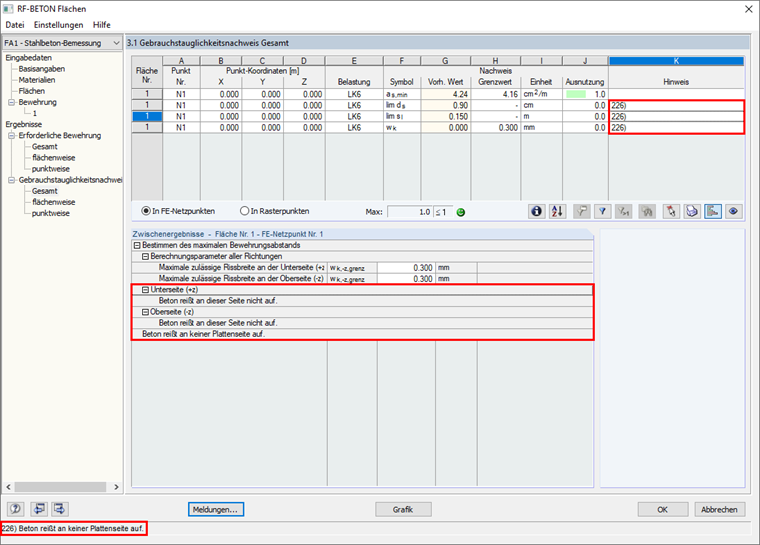Screen dimensions: 760x545
Task: Click the eye view icon
Action: (x=733, y=211)
